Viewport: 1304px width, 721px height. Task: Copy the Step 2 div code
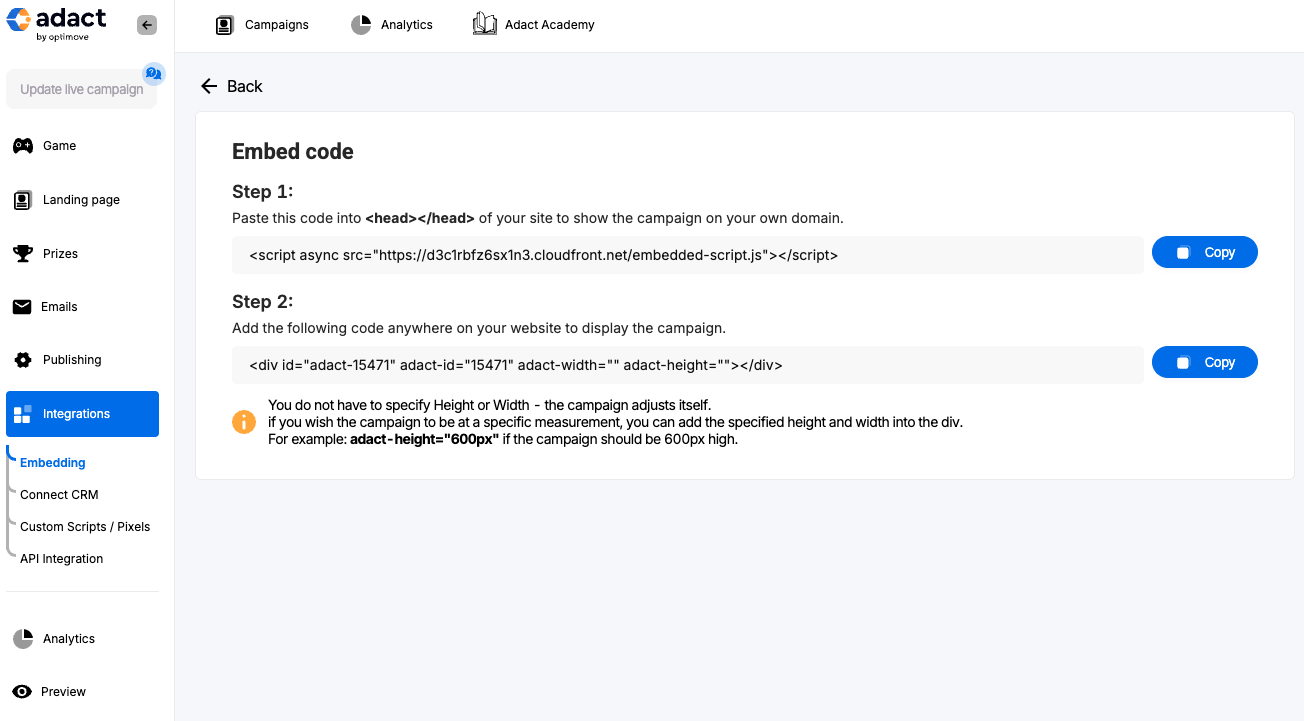click(x=1205, y=363)
